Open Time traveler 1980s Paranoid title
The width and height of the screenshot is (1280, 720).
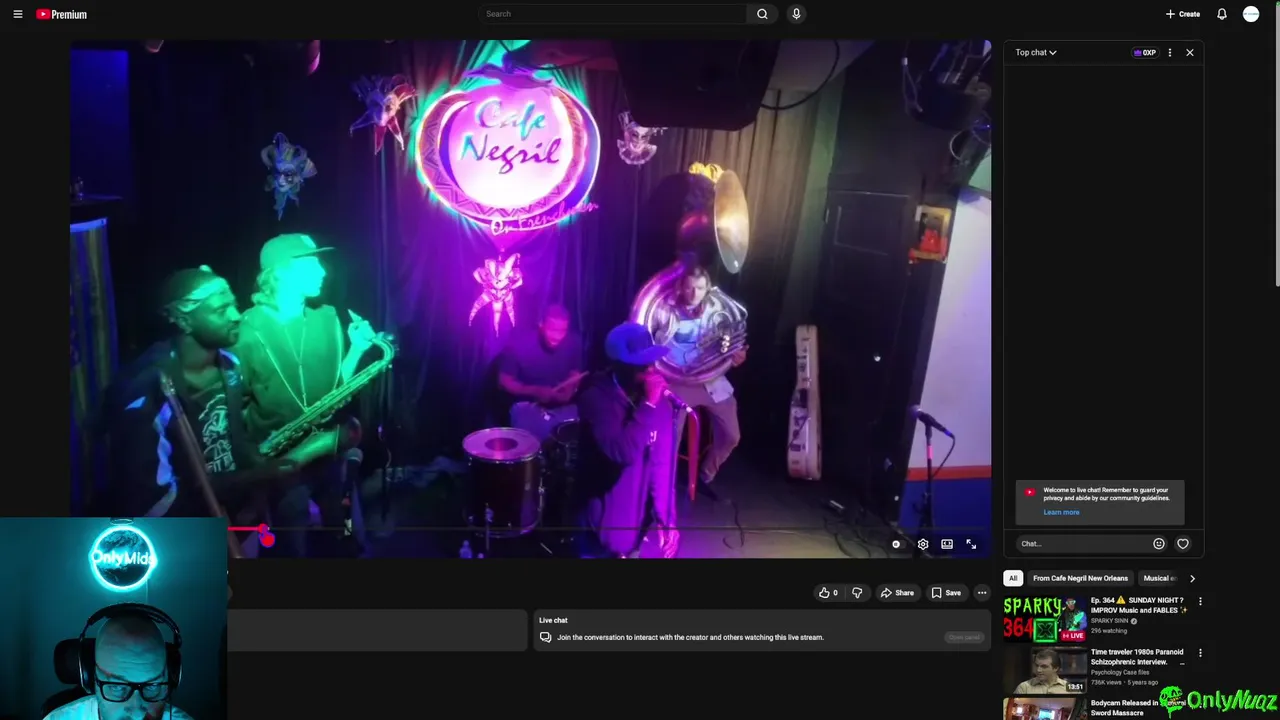tap(1137, 657)
